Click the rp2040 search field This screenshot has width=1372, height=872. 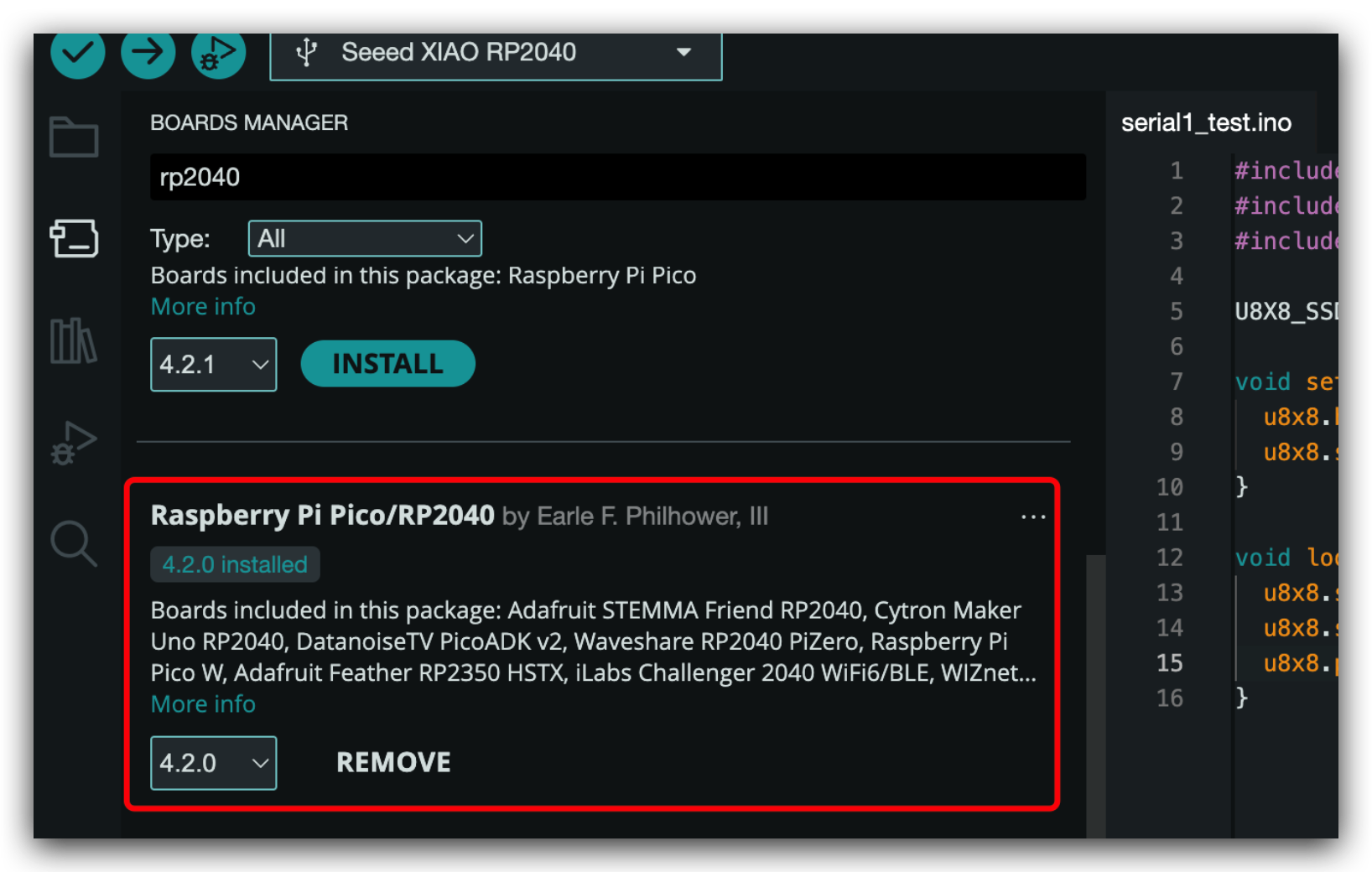point(618,177)
